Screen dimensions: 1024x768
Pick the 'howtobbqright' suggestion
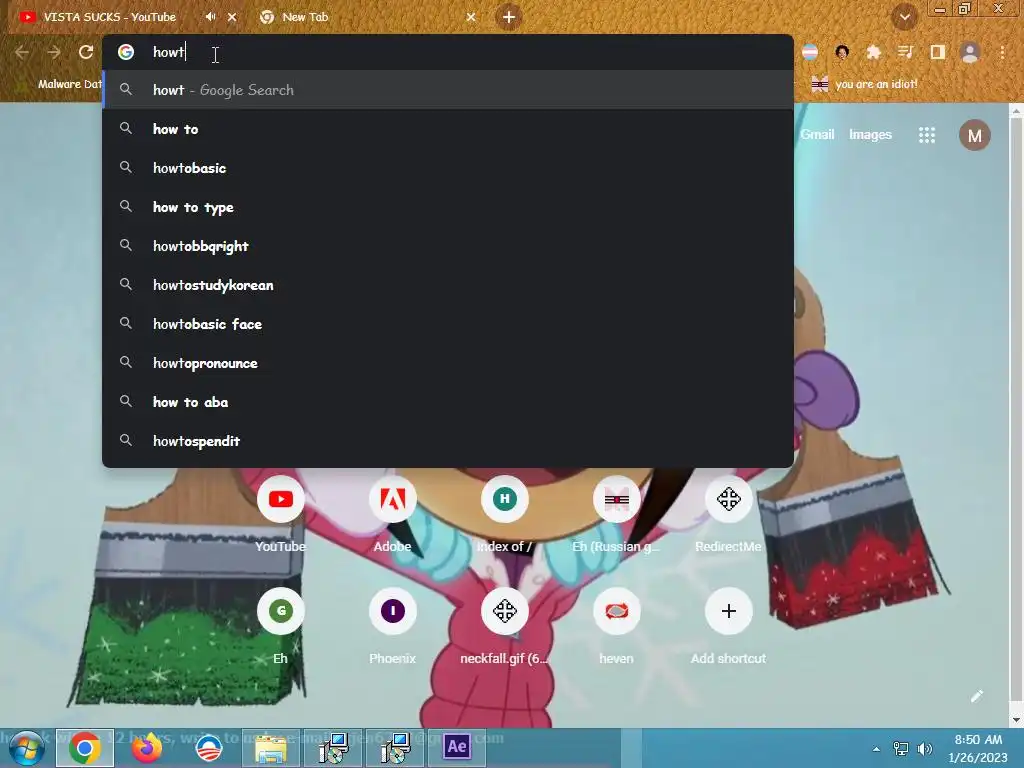pos(448,246)
